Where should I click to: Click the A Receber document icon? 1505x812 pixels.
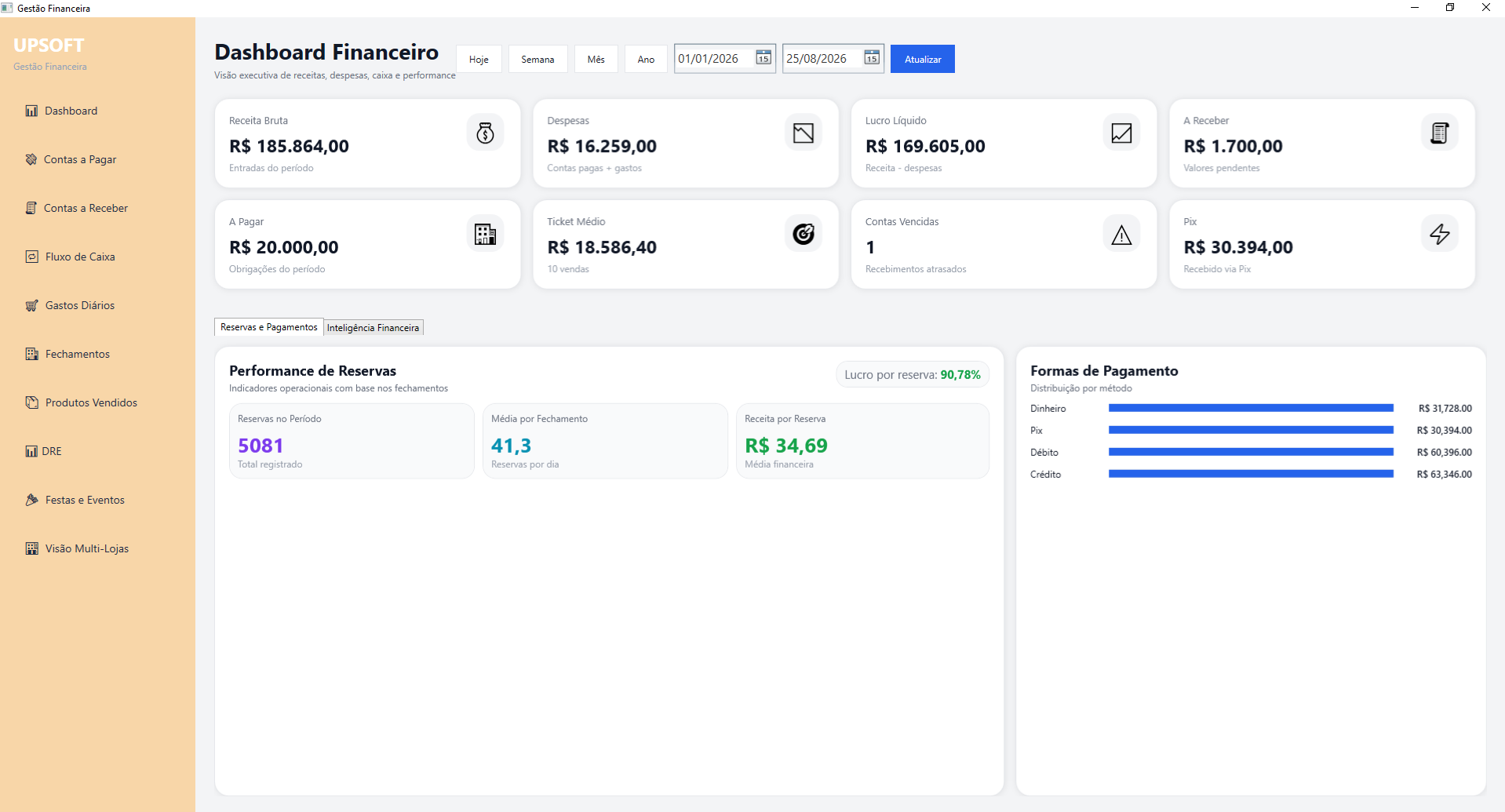coord(1440,133)
